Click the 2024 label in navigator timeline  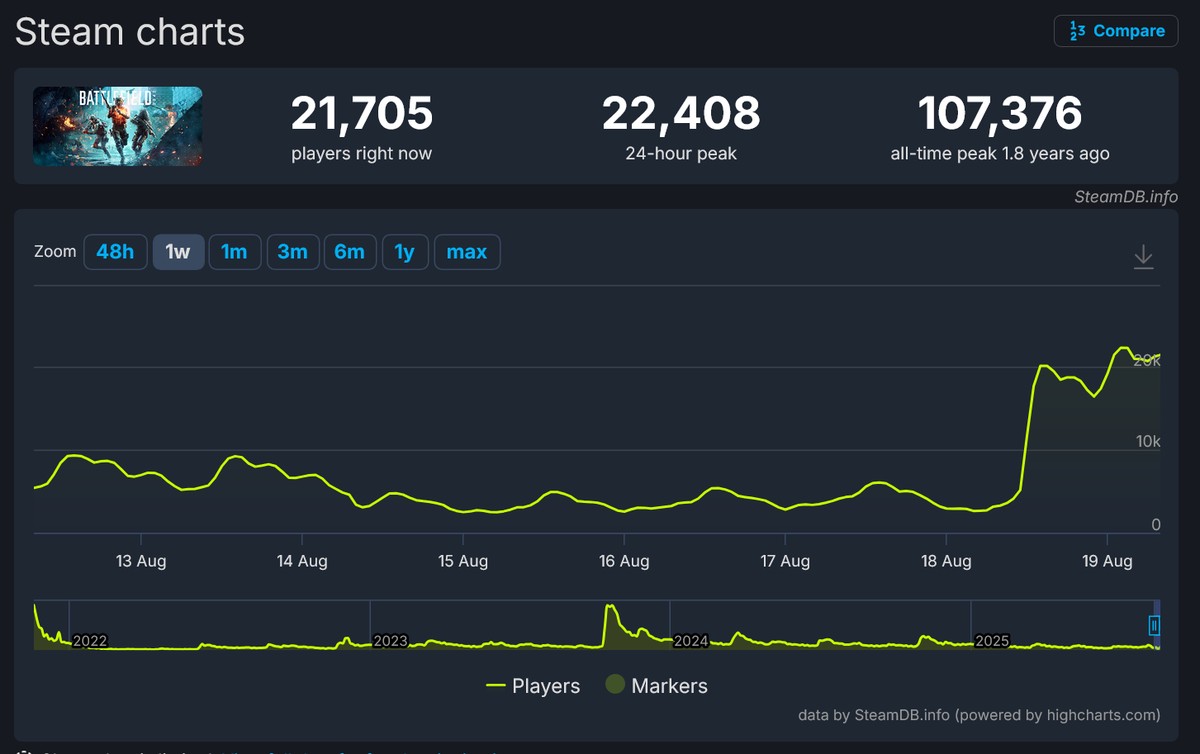click(x=690, y=641)
